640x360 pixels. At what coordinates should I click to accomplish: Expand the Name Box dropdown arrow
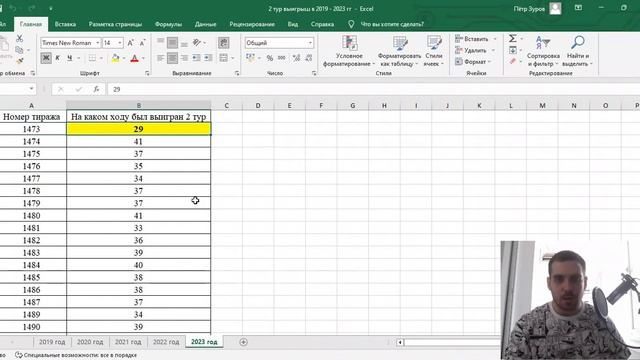pyautogui.click(x=31, y=89)
